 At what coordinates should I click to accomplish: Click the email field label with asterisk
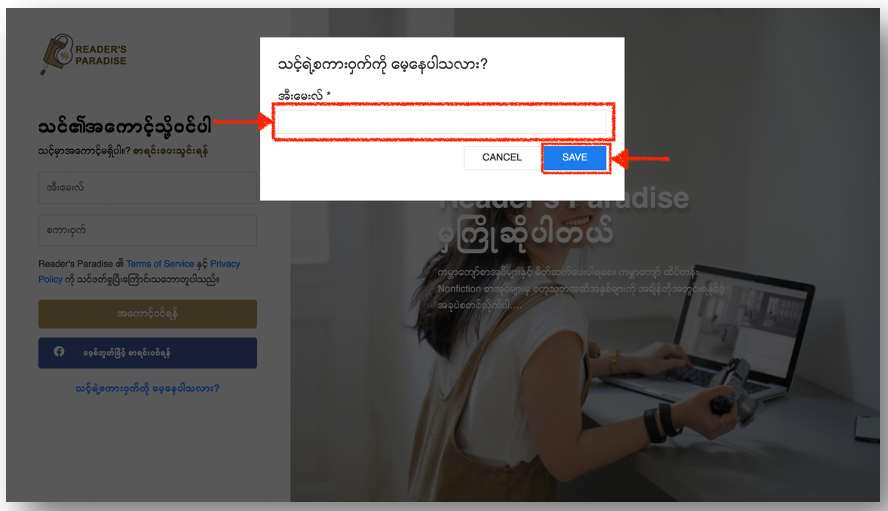304,95
